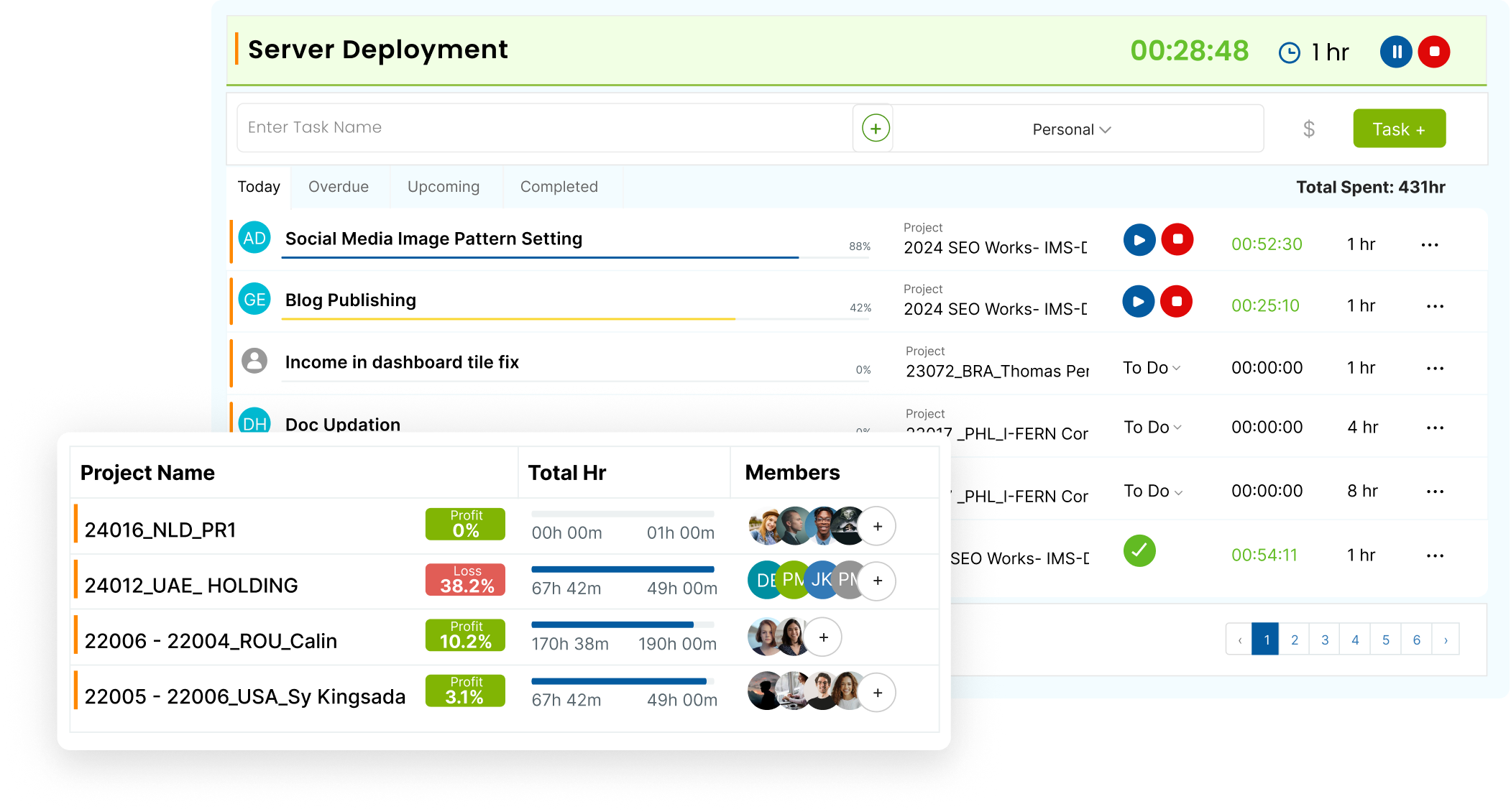
Task: Click the Blog Publishing progress bar
Action: [575, 318]
